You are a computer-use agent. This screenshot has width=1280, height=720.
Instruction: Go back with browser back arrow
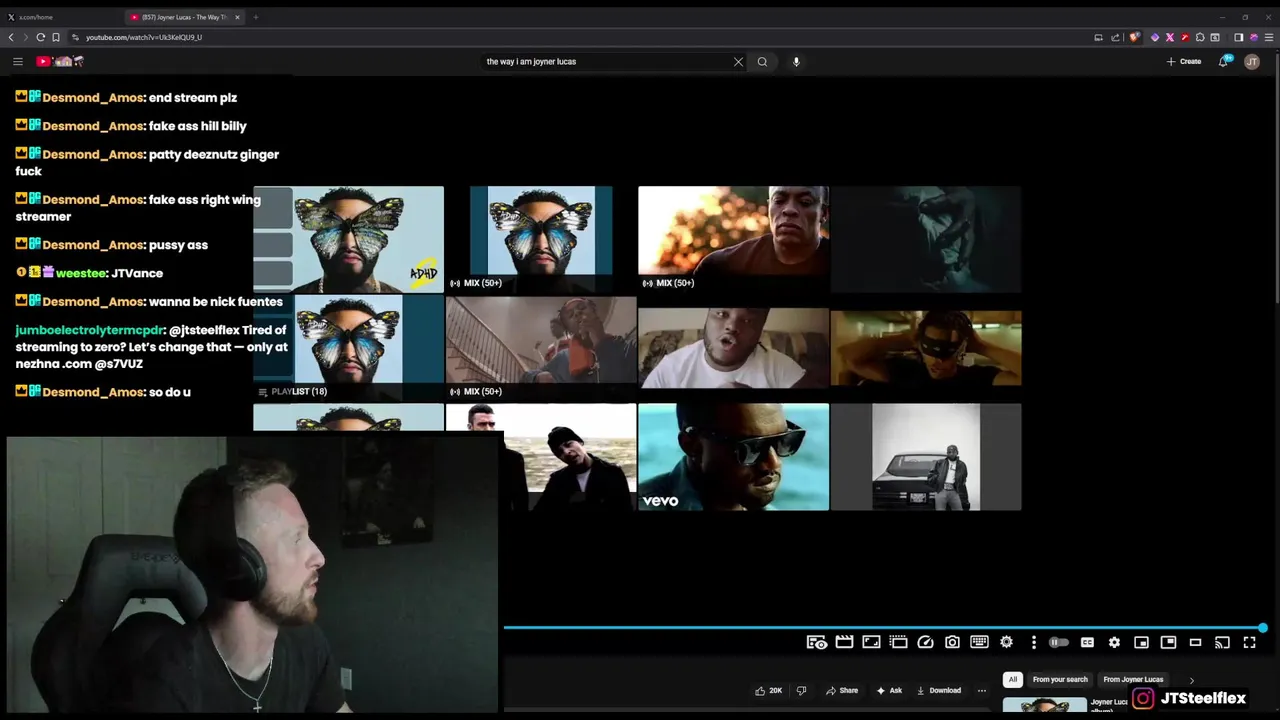tap(11, 37)
